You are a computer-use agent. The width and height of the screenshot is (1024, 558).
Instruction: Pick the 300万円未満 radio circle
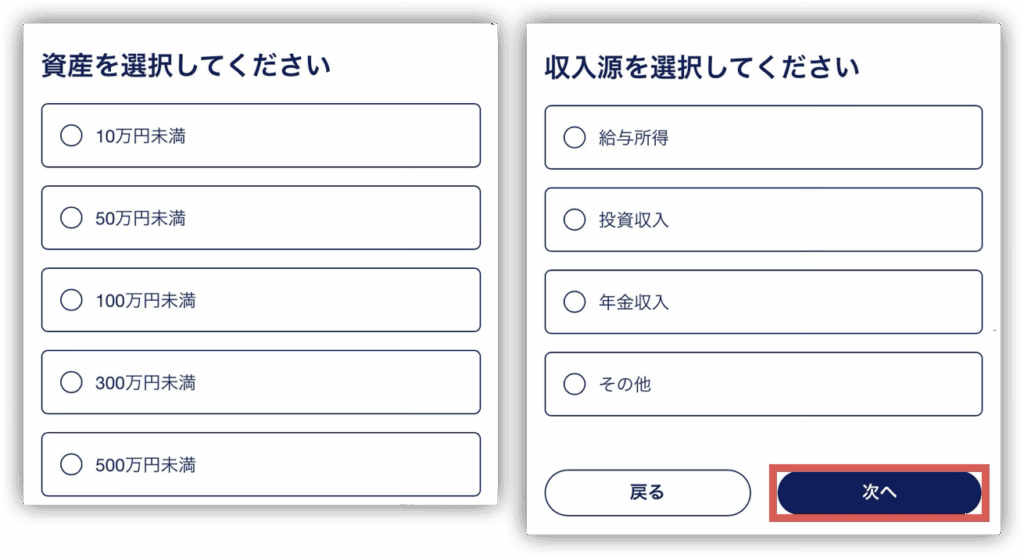[x=71, y=382]
